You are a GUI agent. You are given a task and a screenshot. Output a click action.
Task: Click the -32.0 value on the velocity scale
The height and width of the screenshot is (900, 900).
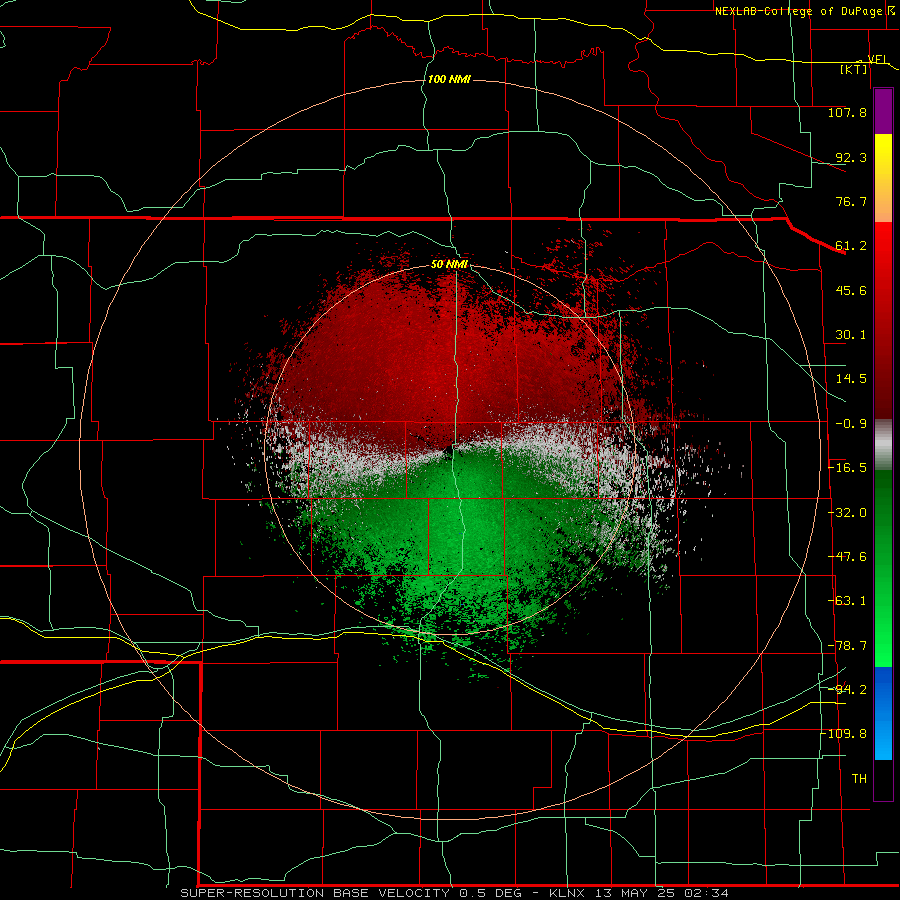coord(847,513)
